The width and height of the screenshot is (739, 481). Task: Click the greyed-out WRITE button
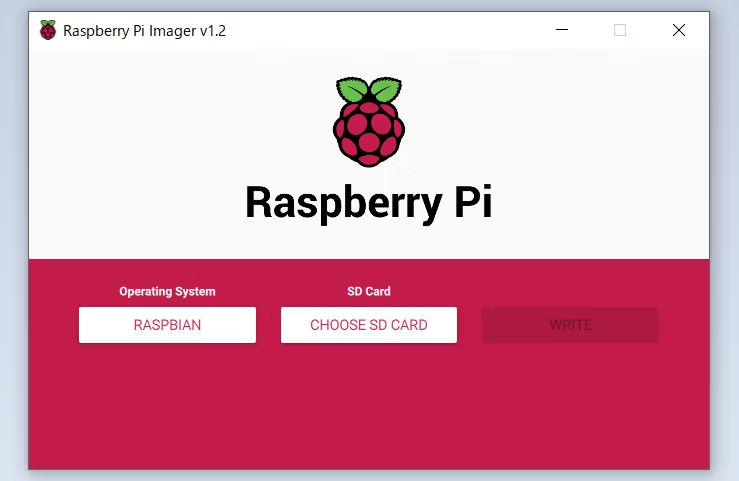click(570, 325)
